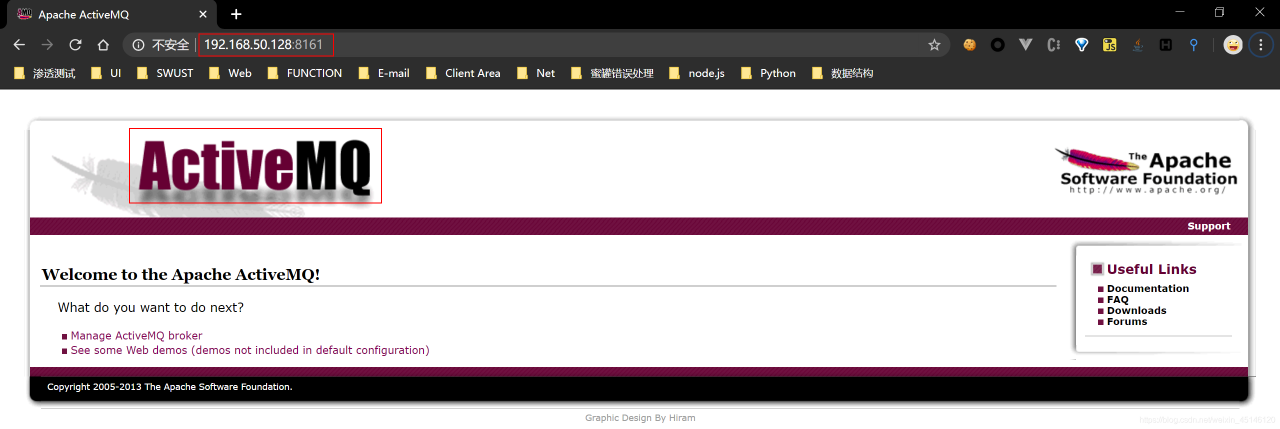Open the Net bookmark folder
The image size is (1280, 429).
[535, 73]
